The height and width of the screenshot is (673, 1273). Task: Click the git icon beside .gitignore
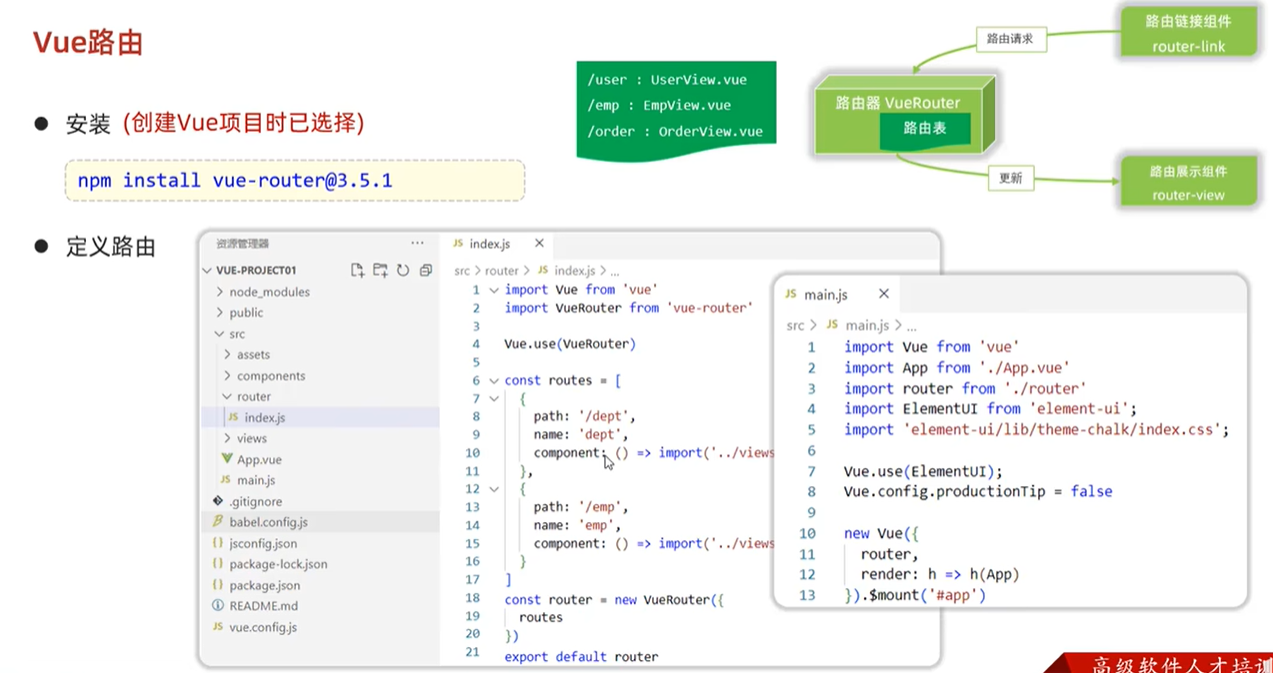click(218, 501)
